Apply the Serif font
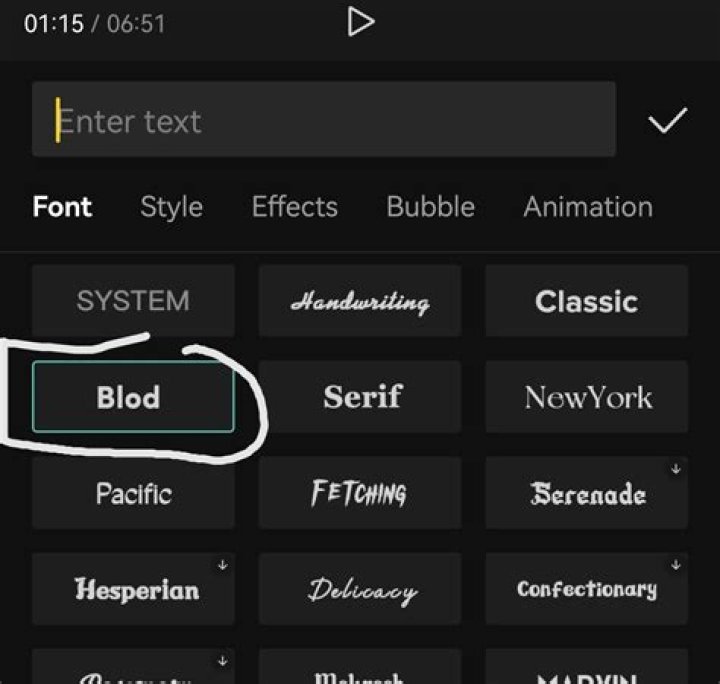The image size is (720, 684). tap(360, 397)
